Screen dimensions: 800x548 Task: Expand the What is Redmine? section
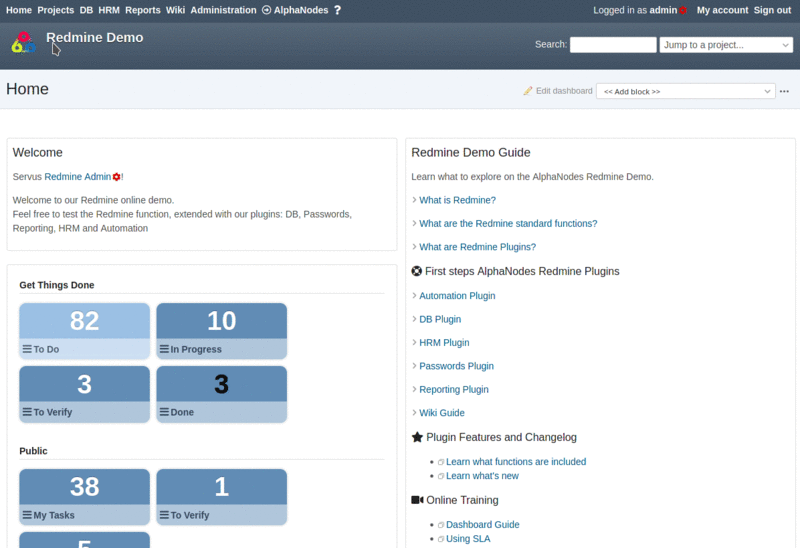[x=457, y=200]
